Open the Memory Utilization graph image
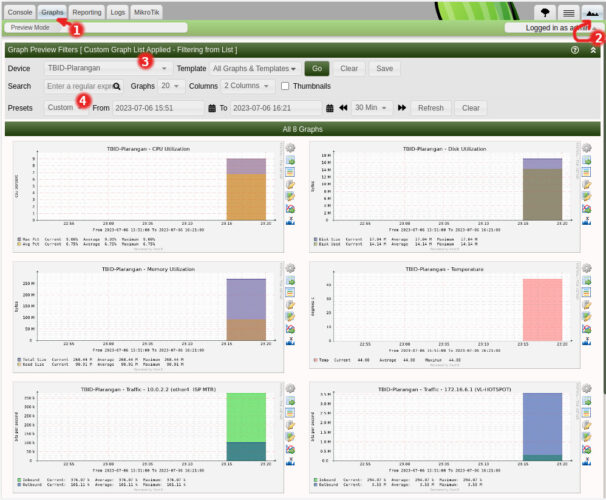Image resolution: width=606 pixels, height=500 pixels. (x=148, y=317)
